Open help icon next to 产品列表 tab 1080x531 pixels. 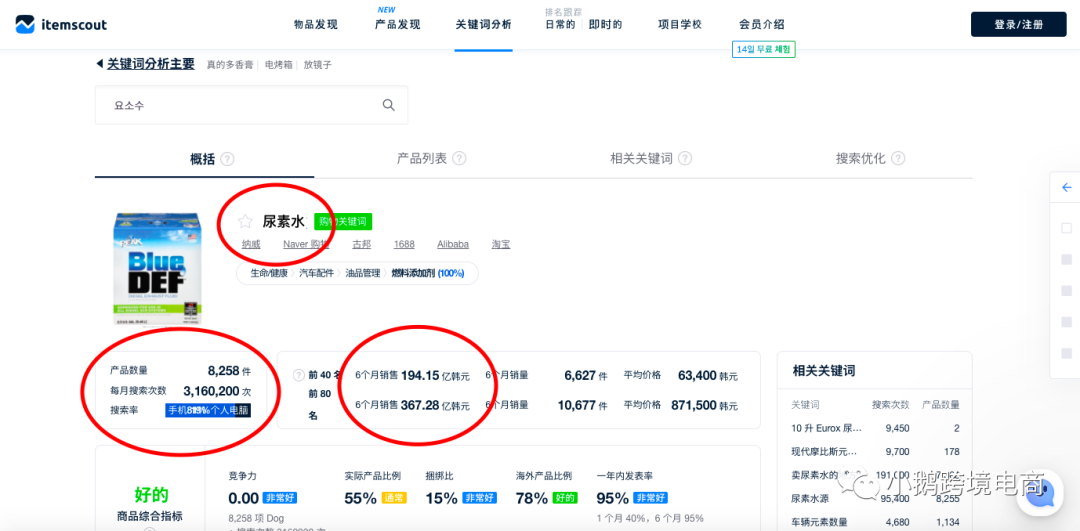pyautogui.click(x=459, y=158)
